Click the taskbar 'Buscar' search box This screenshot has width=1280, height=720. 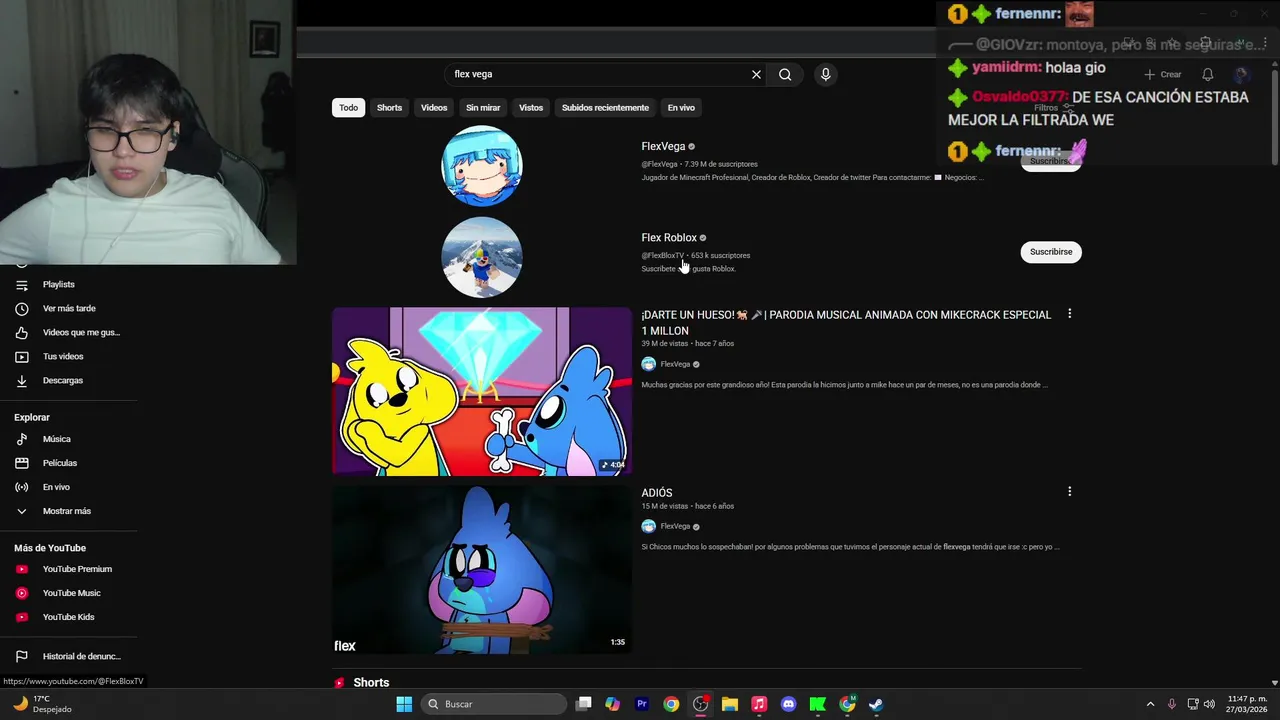[x=494, y=704]
